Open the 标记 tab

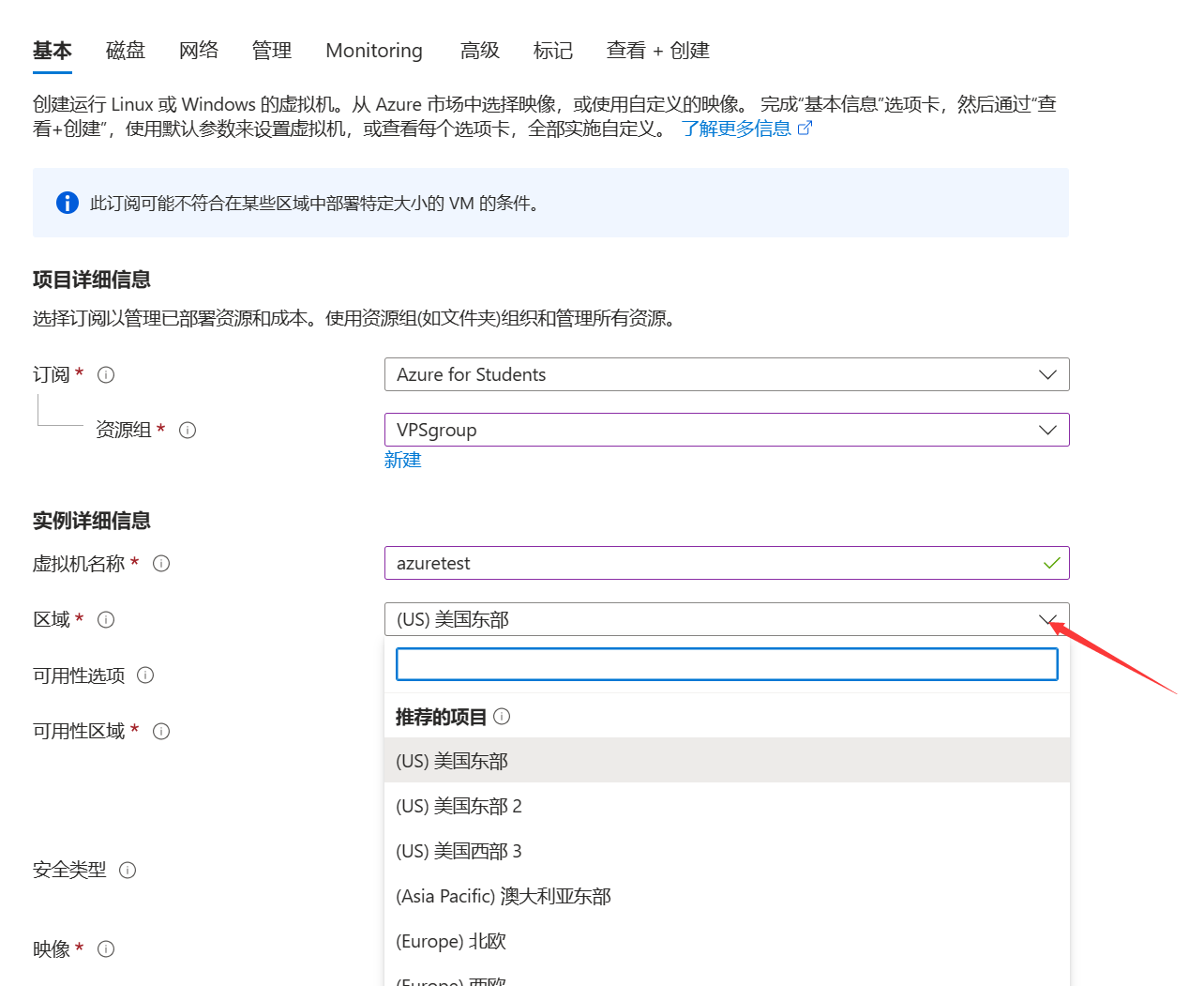click(553, 51)
